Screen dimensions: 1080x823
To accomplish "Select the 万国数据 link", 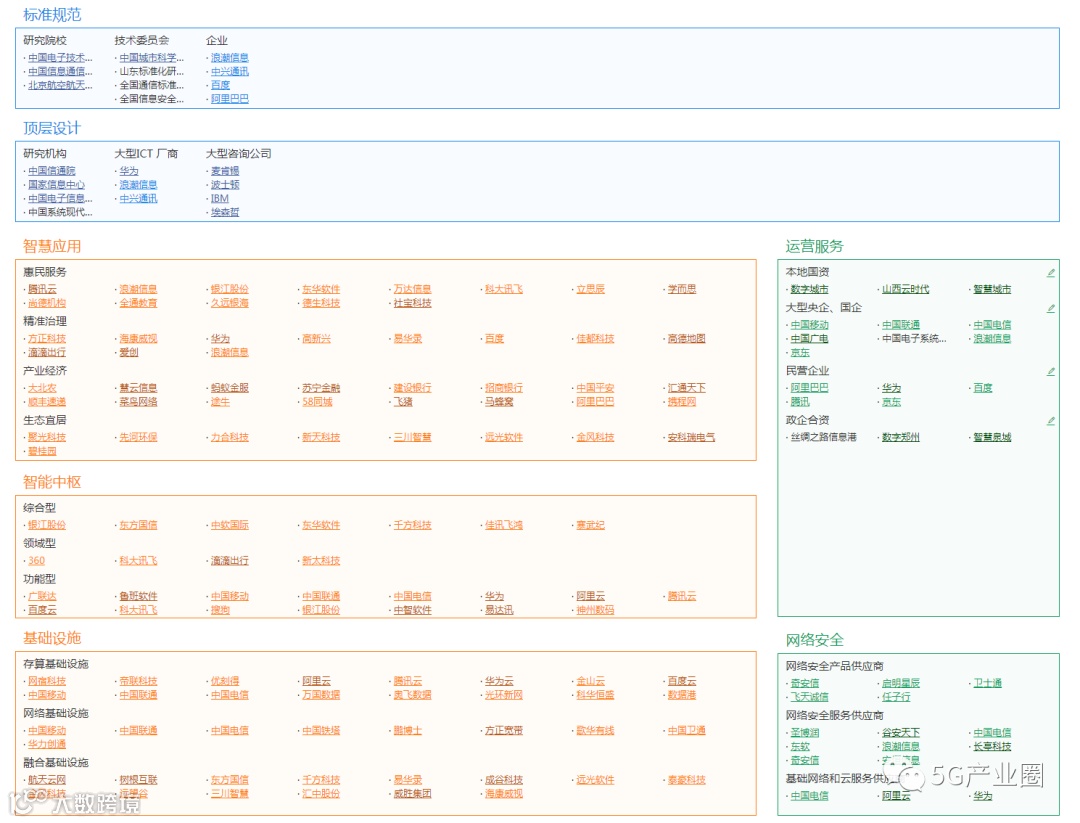I will click(321, 696).
